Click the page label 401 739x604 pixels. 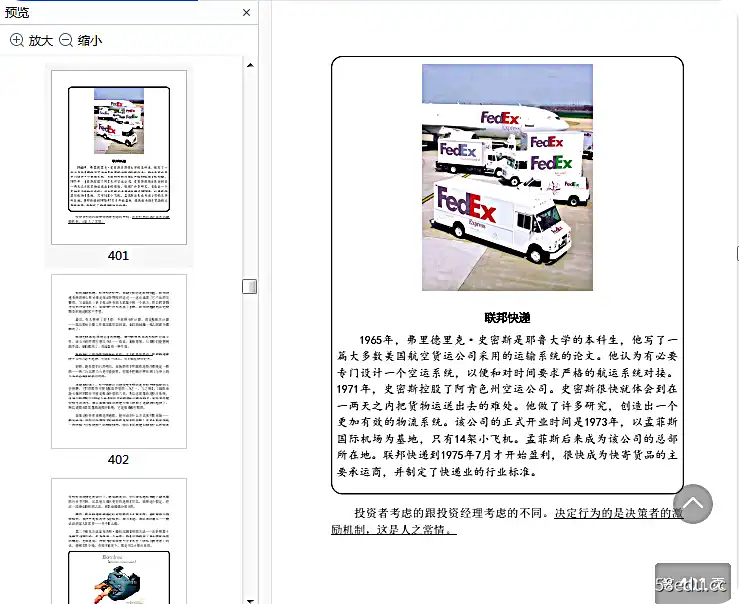118,256
